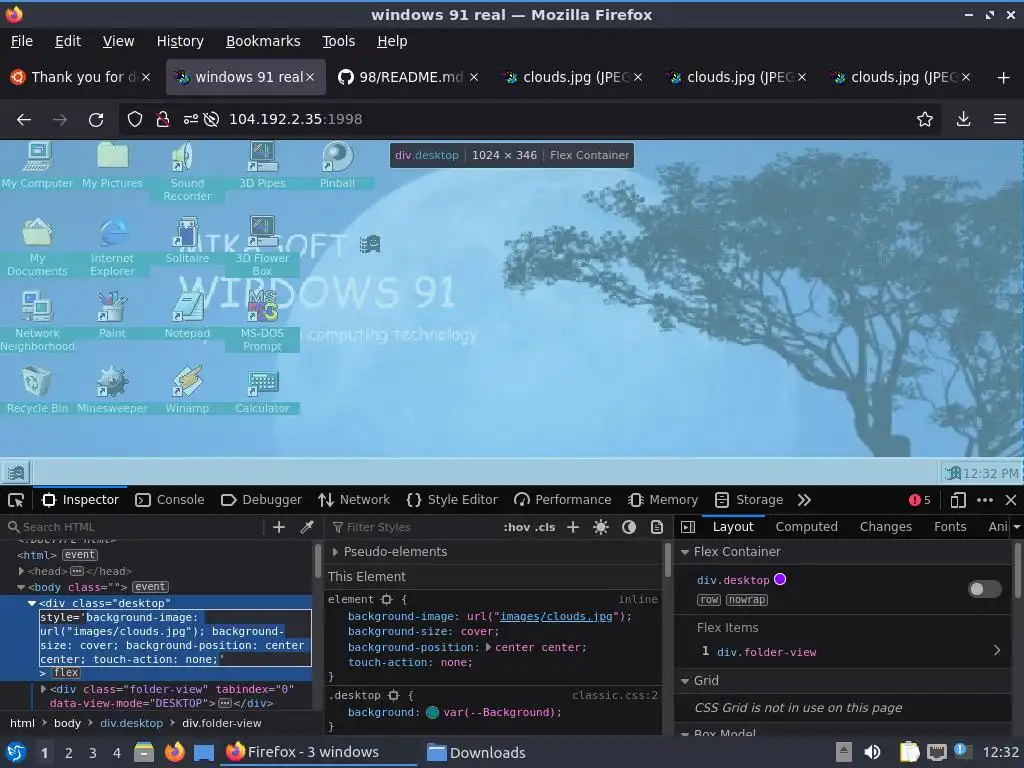Collapse the Grid section
1024x768 pixels.
click(685, 680)
